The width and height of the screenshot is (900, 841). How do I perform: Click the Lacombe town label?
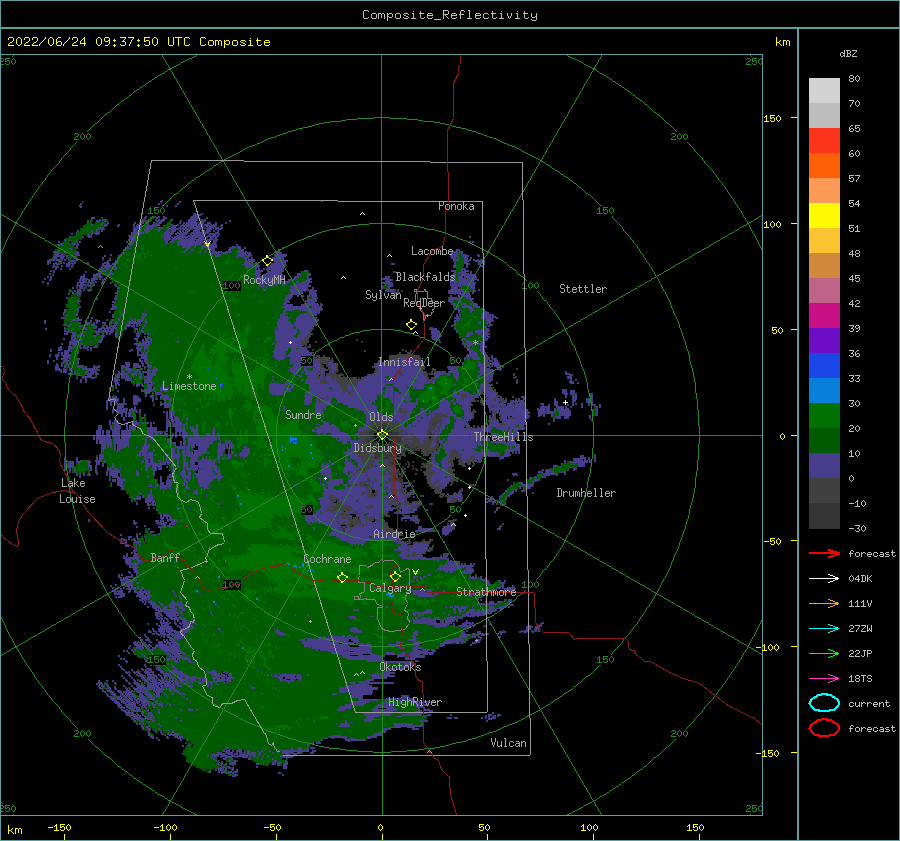point(432,251)
